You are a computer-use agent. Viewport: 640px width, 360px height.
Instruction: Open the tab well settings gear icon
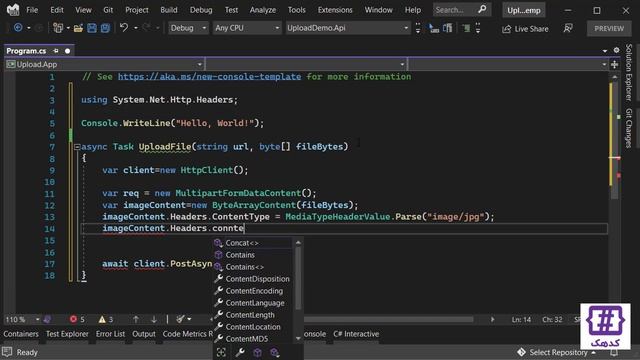click(x=616, y=51)
